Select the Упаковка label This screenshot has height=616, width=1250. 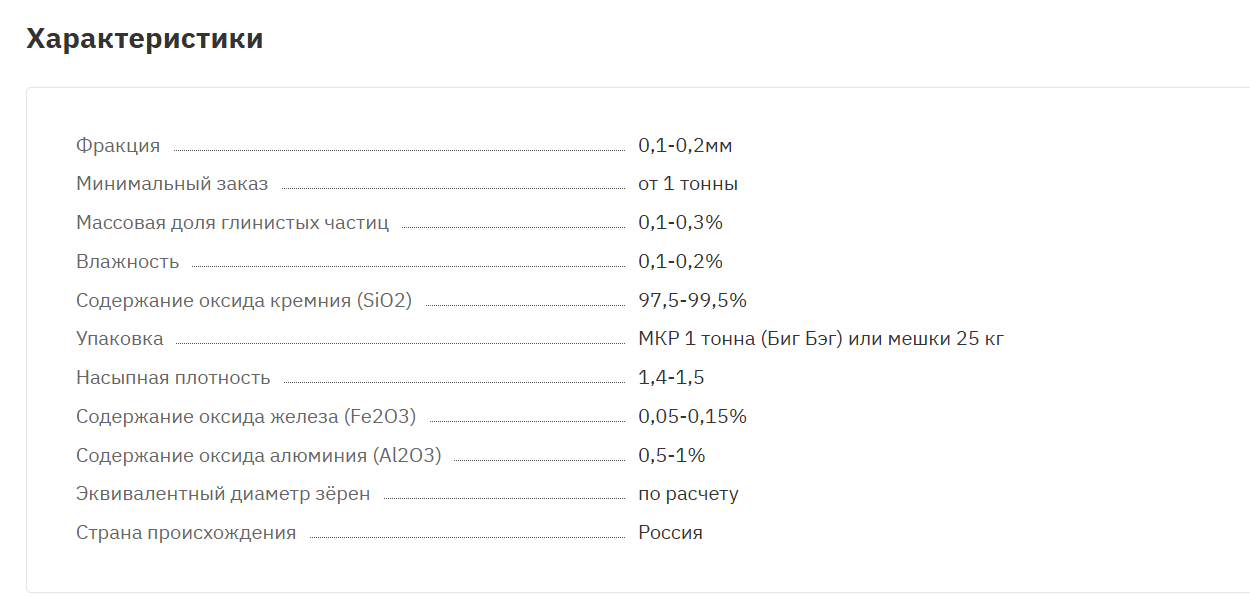120,339
